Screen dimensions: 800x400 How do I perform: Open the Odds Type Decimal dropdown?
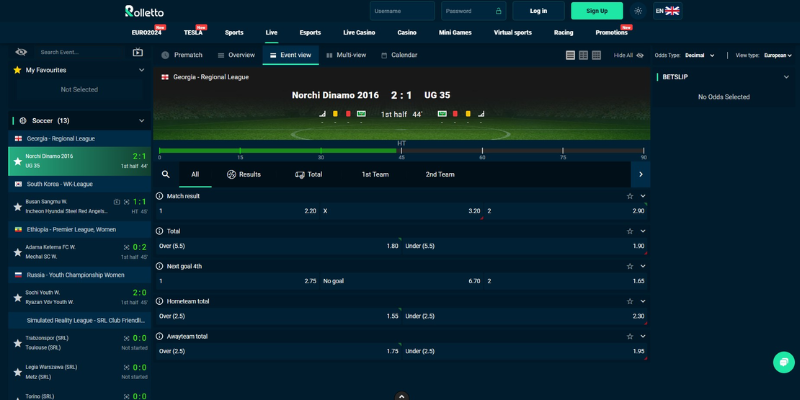(x=699, y=55)
